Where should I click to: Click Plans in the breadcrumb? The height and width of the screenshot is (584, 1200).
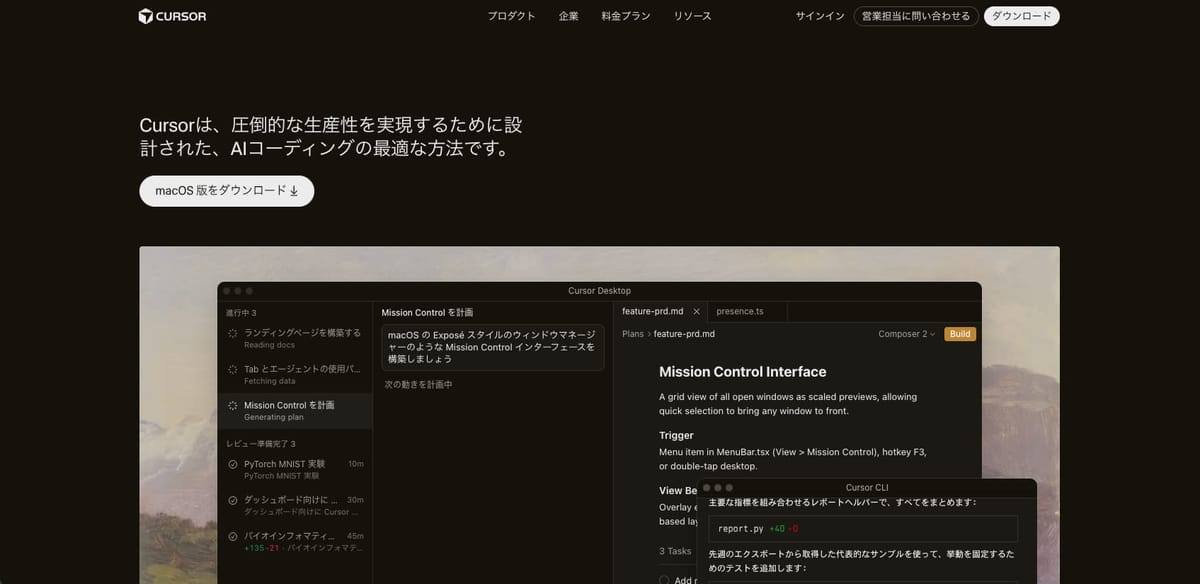click(633, 334)
